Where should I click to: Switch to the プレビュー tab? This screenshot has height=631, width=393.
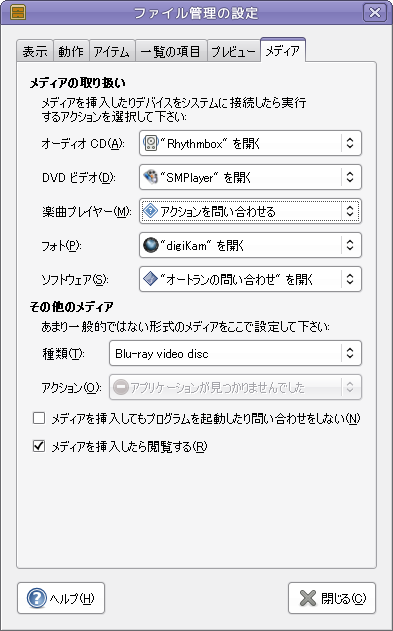(x=233, y=51)
